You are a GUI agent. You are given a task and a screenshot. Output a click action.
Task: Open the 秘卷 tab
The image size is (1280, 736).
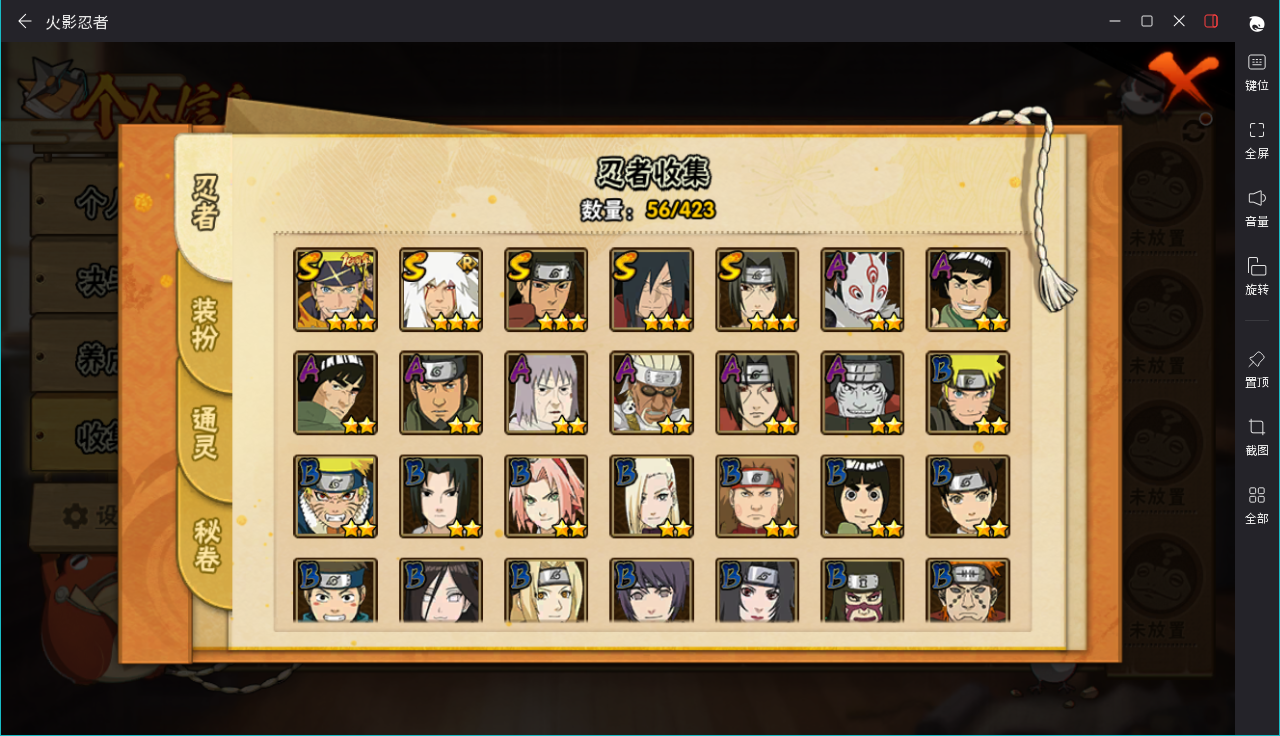[x=206, y=545]
